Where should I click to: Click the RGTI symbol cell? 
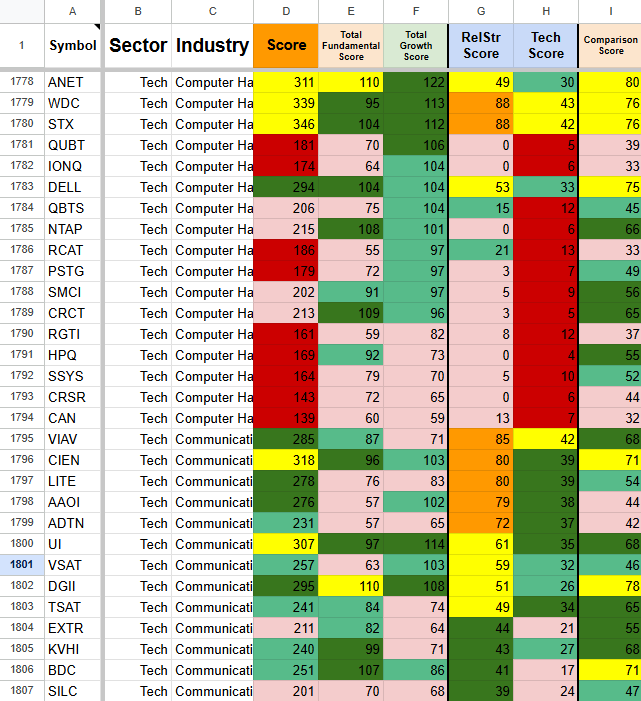pyautogui.click(x=72, y=334)
